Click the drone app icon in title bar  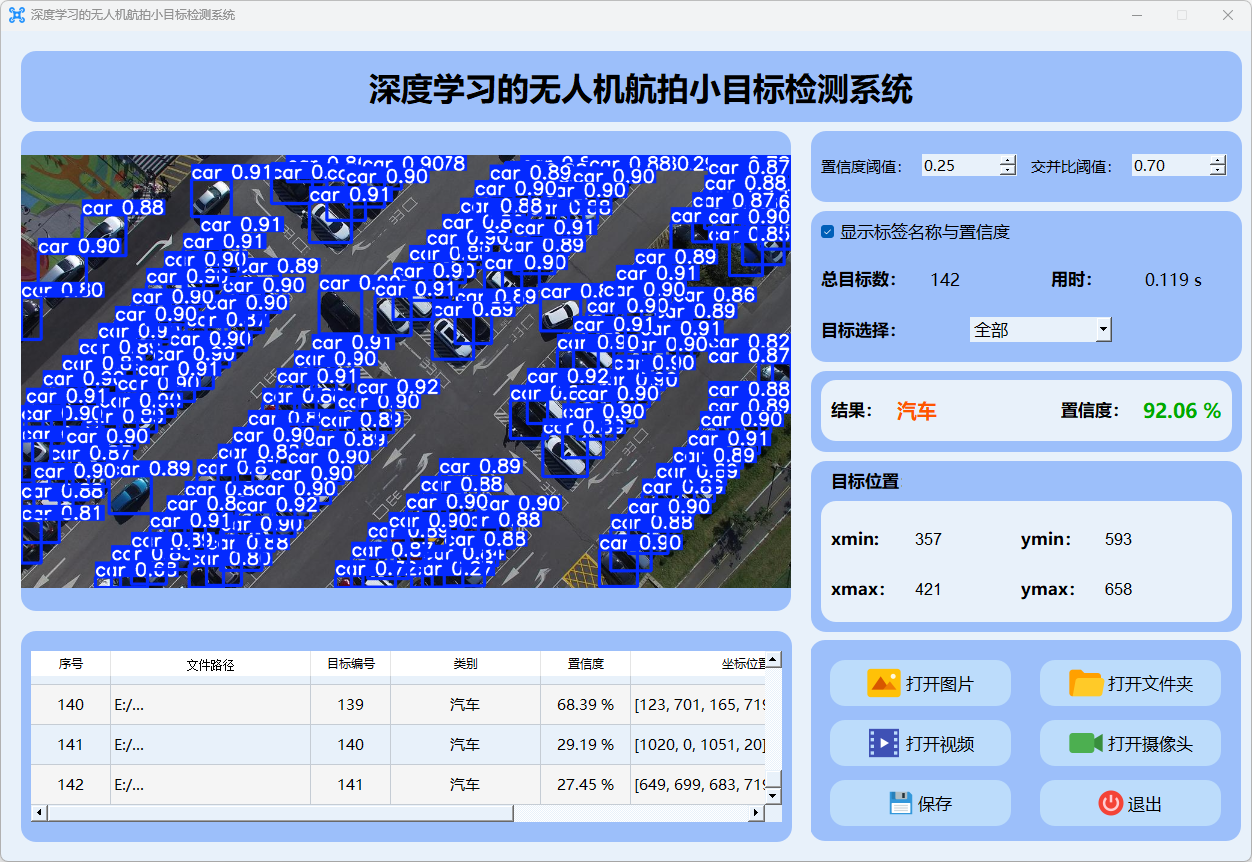tap(16, 15)
